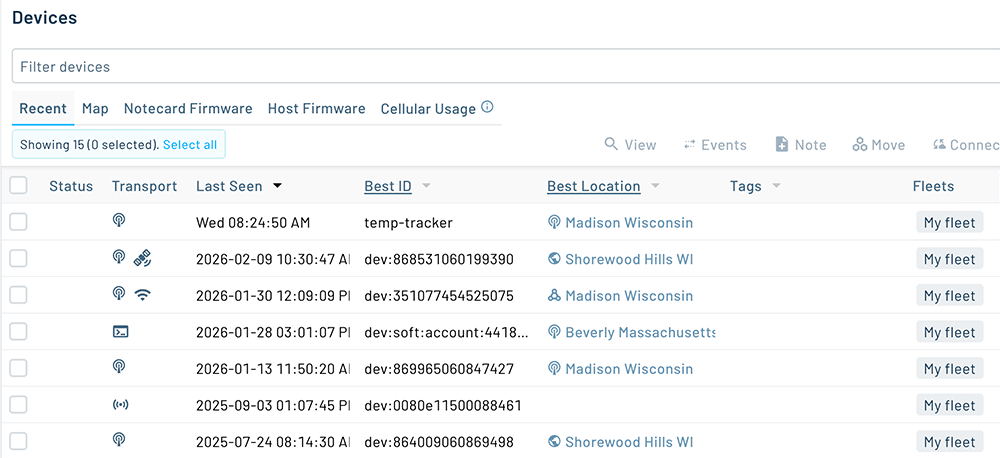Switch to the Recent tab
This screenshot has width=1000, height=458.
pyautogui.click(x=43, y=108)
